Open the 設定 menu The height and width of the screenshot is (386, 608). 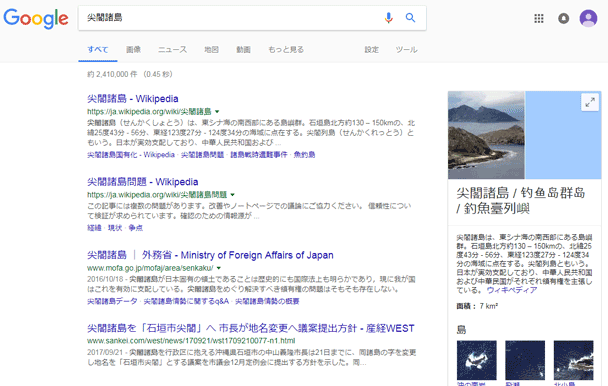371,50
